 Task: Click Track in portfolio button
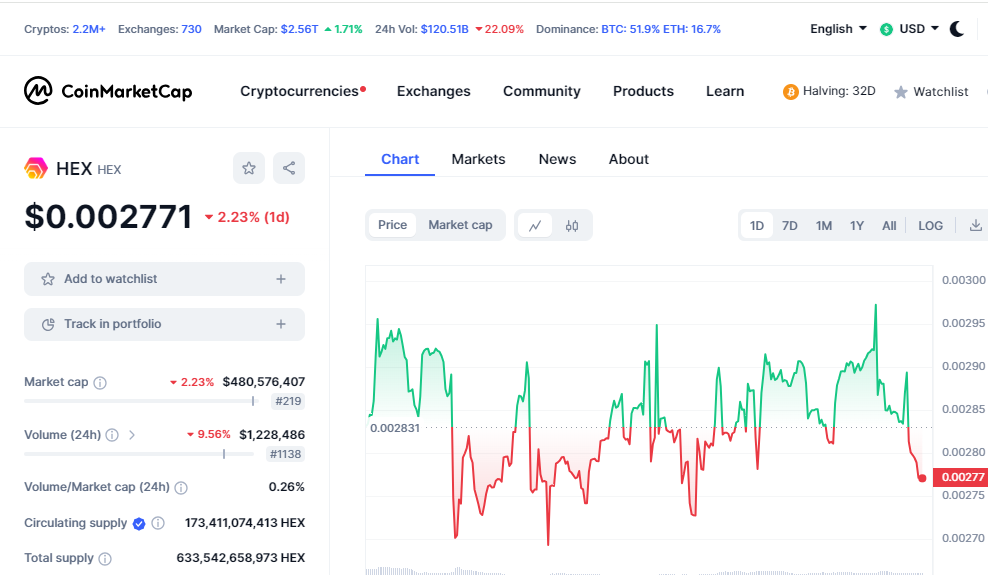[x=164, y=324]
